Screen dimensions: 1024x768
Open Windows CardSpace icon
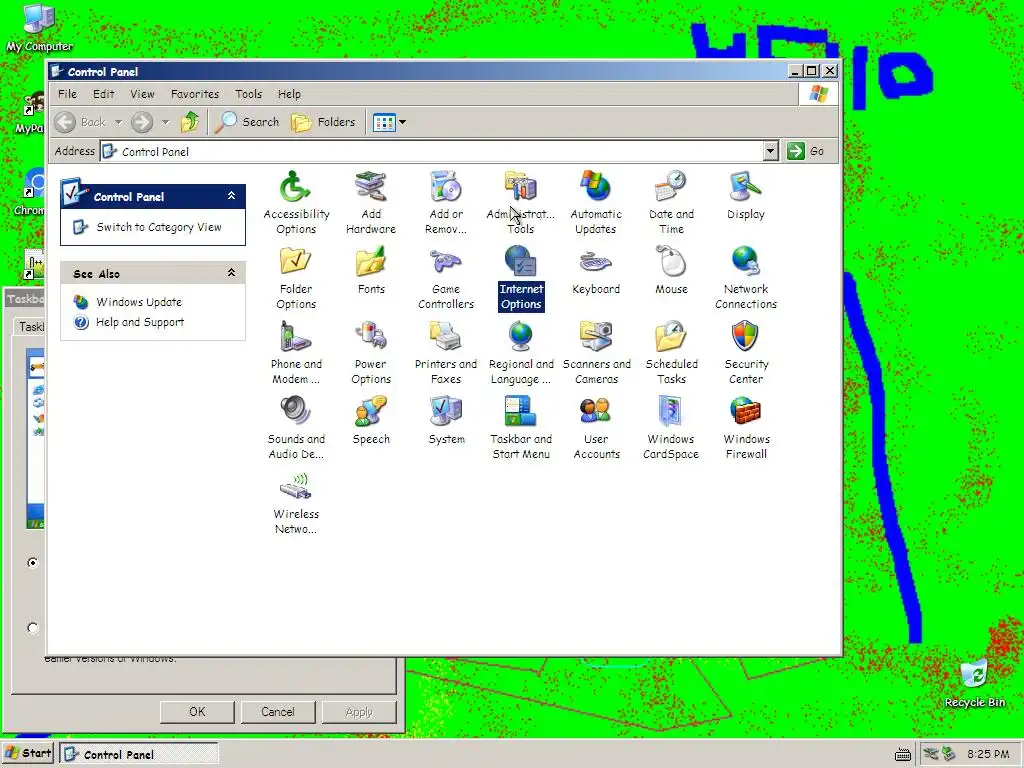(x=671, y=428)
